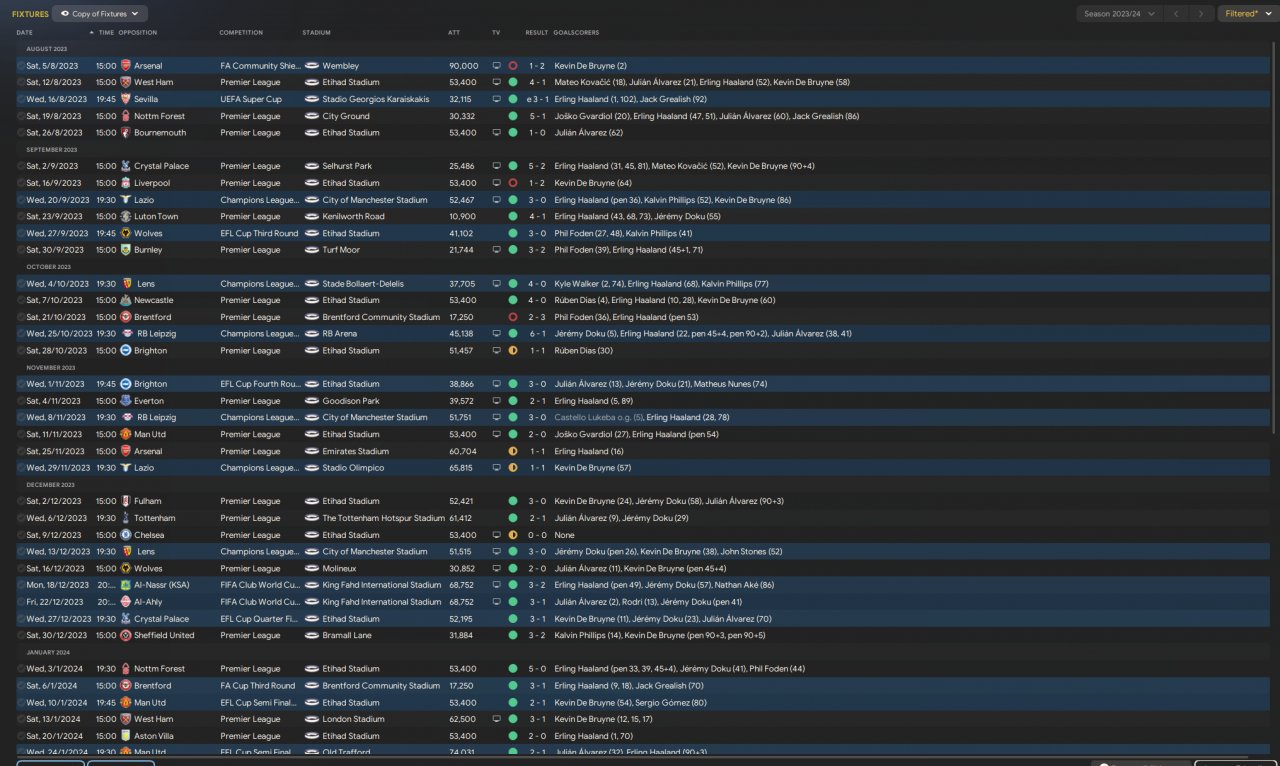Open the Stade Bollaert-Delelis stadium link

[x=363, y=284]
